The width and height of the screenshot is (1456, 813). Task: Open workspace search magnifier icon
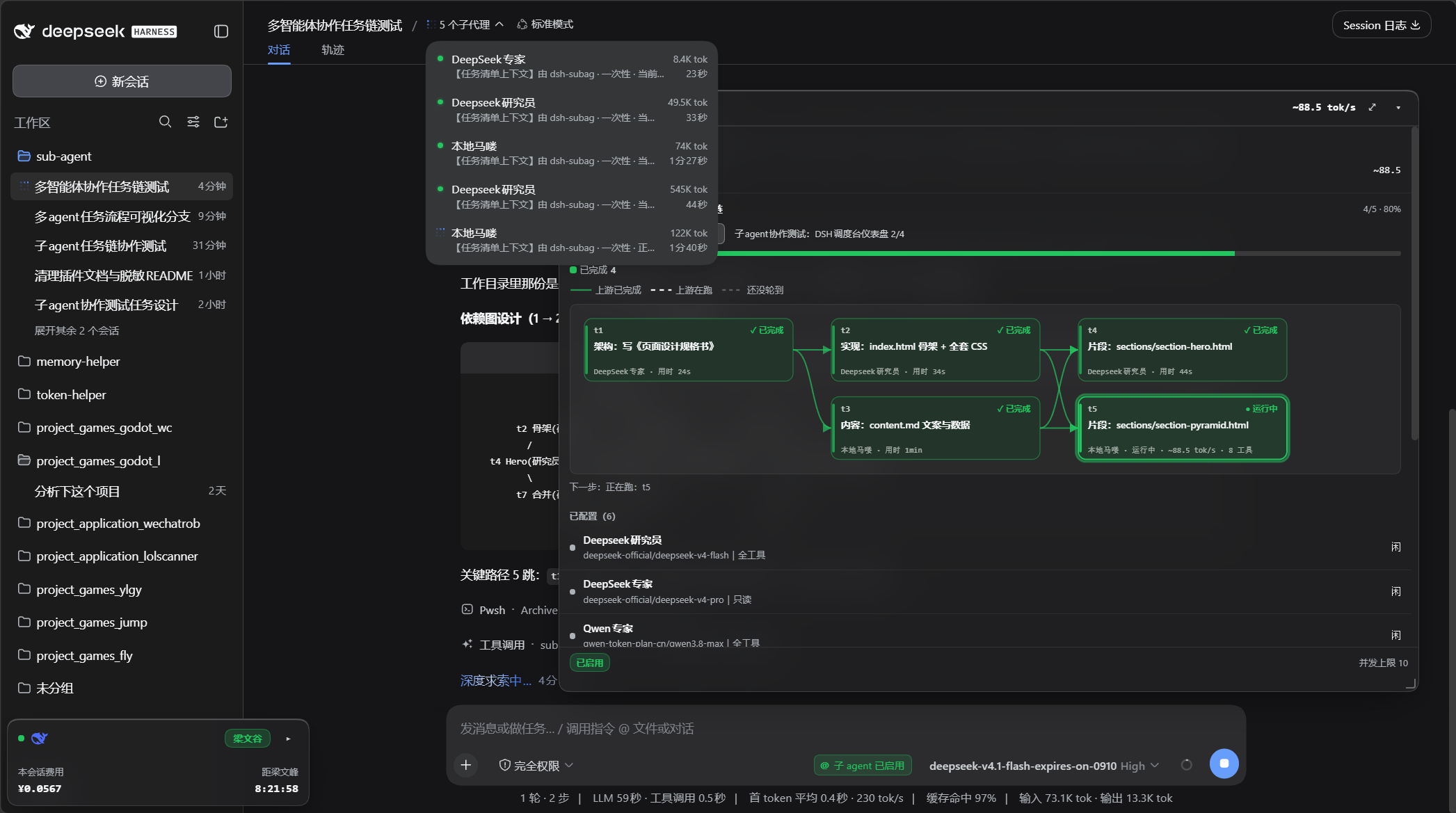pos(165,122)
